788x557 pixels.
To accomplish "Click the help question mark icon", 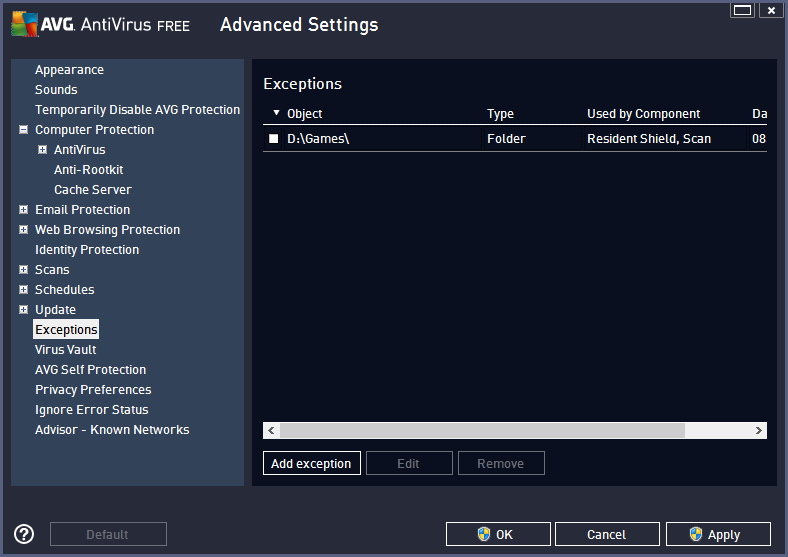I will click(24, 534).
